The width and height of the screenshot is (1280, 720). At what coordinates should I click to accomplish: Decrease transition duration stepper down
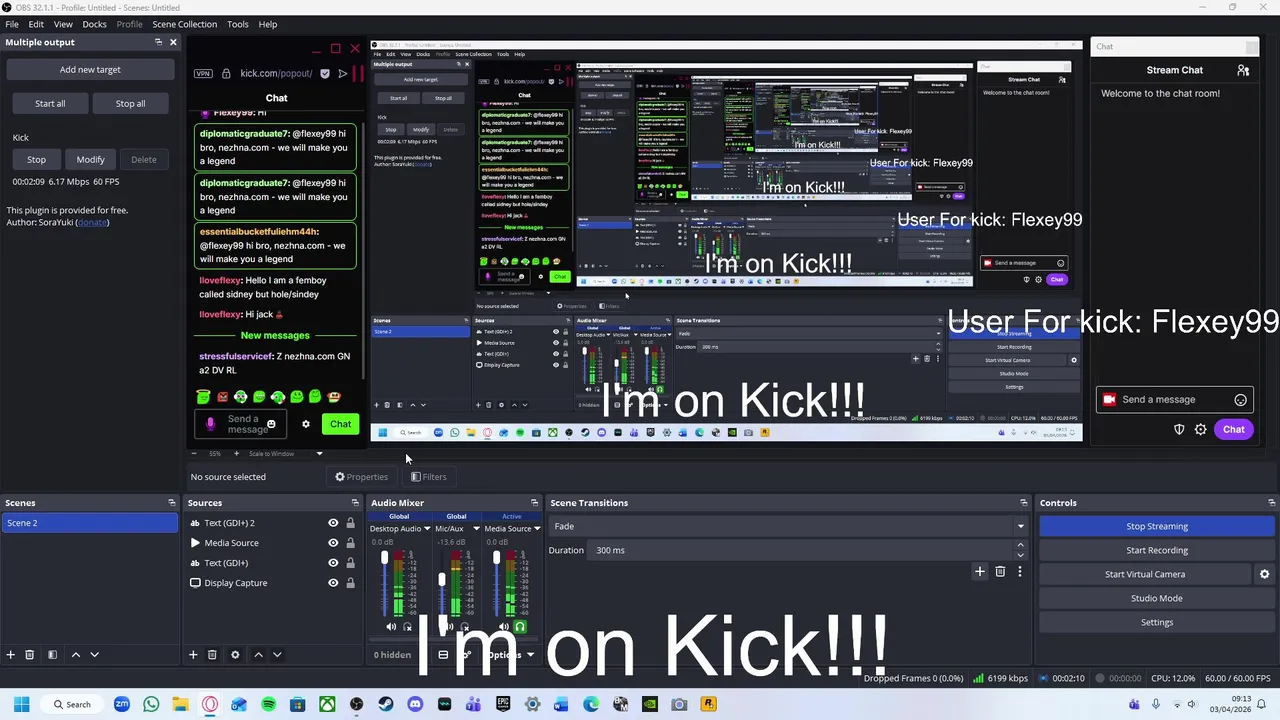click(x=1020, y=555)
